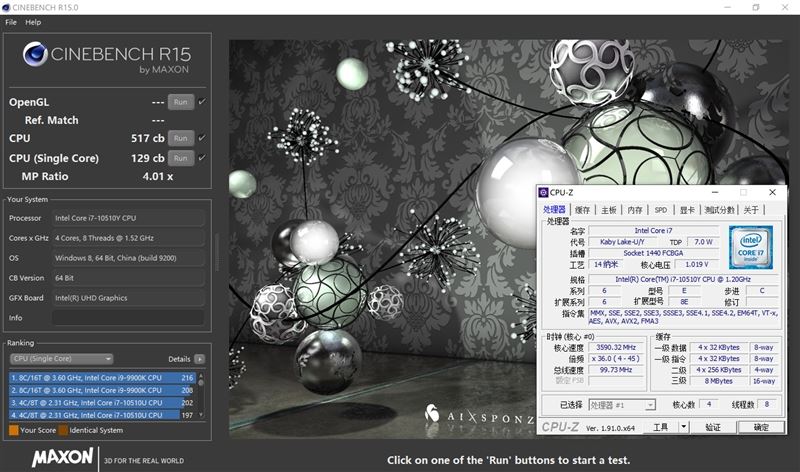Image resolution: width=800 pixels, height=472 pixels.
Task: Switch to CPU-Z 测试分数 tab
Action: click(719, 210)
